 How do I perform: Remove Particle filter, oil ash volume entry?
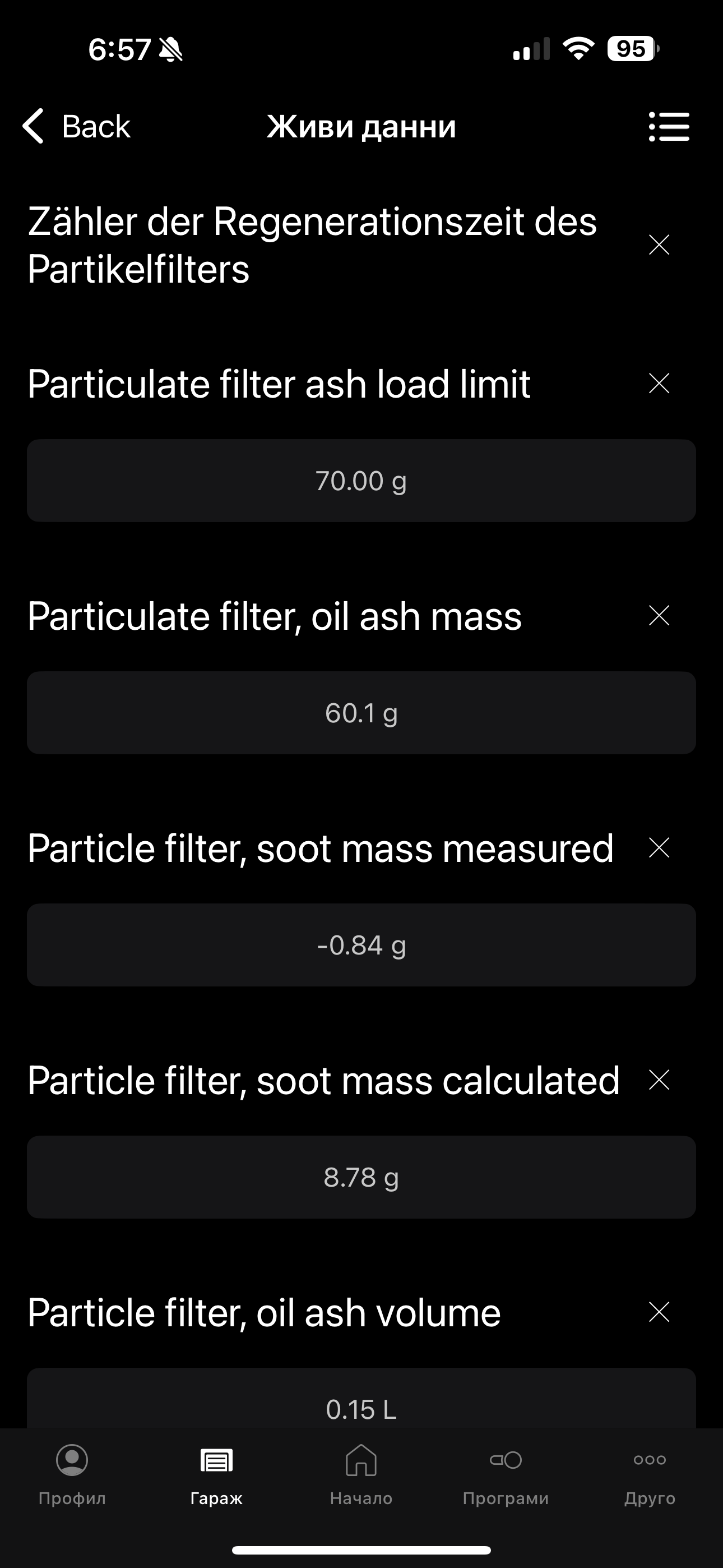[x=659, y=1312]
